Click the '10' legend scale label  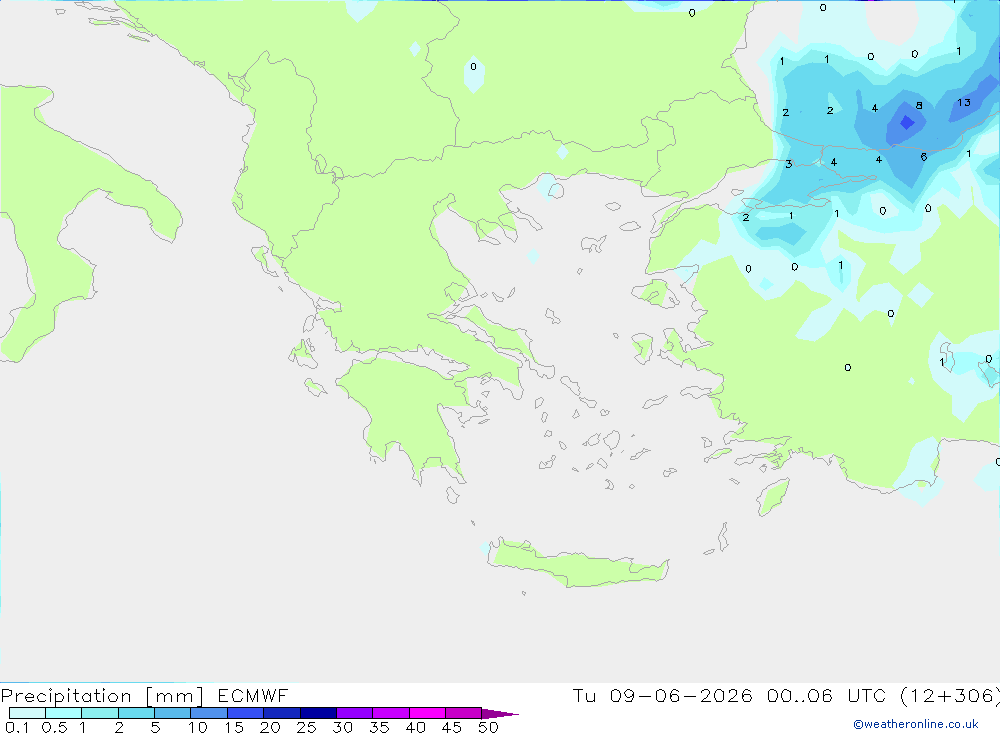198,727
